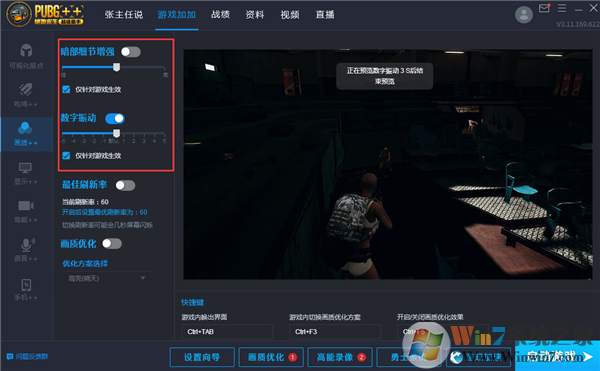Click the Ctrl+TAB hotkey field
This screenshot has width=600, height=371.
(x=227, y=332)
